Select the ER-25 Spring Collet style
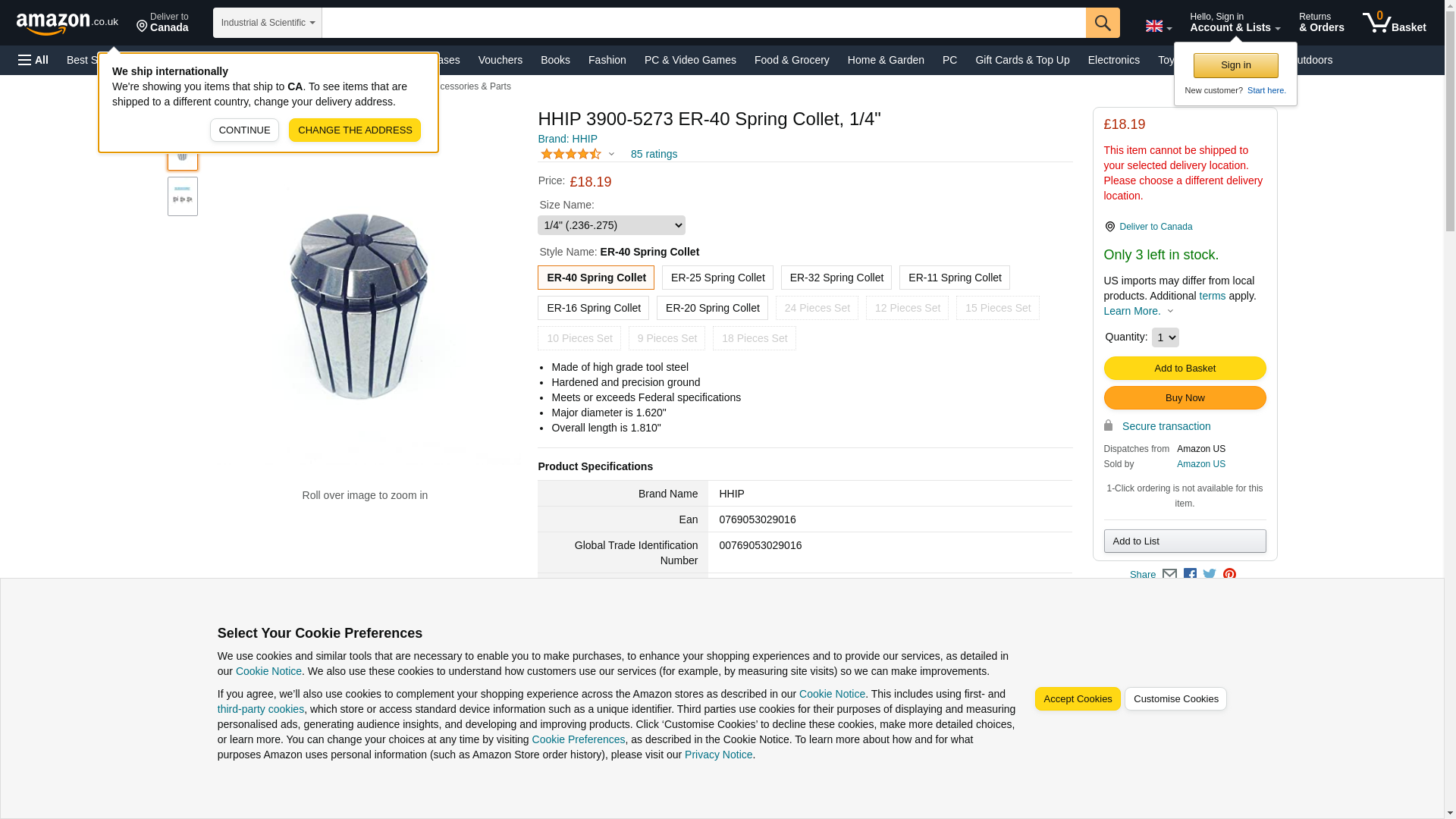 click(x=717, y=278)
